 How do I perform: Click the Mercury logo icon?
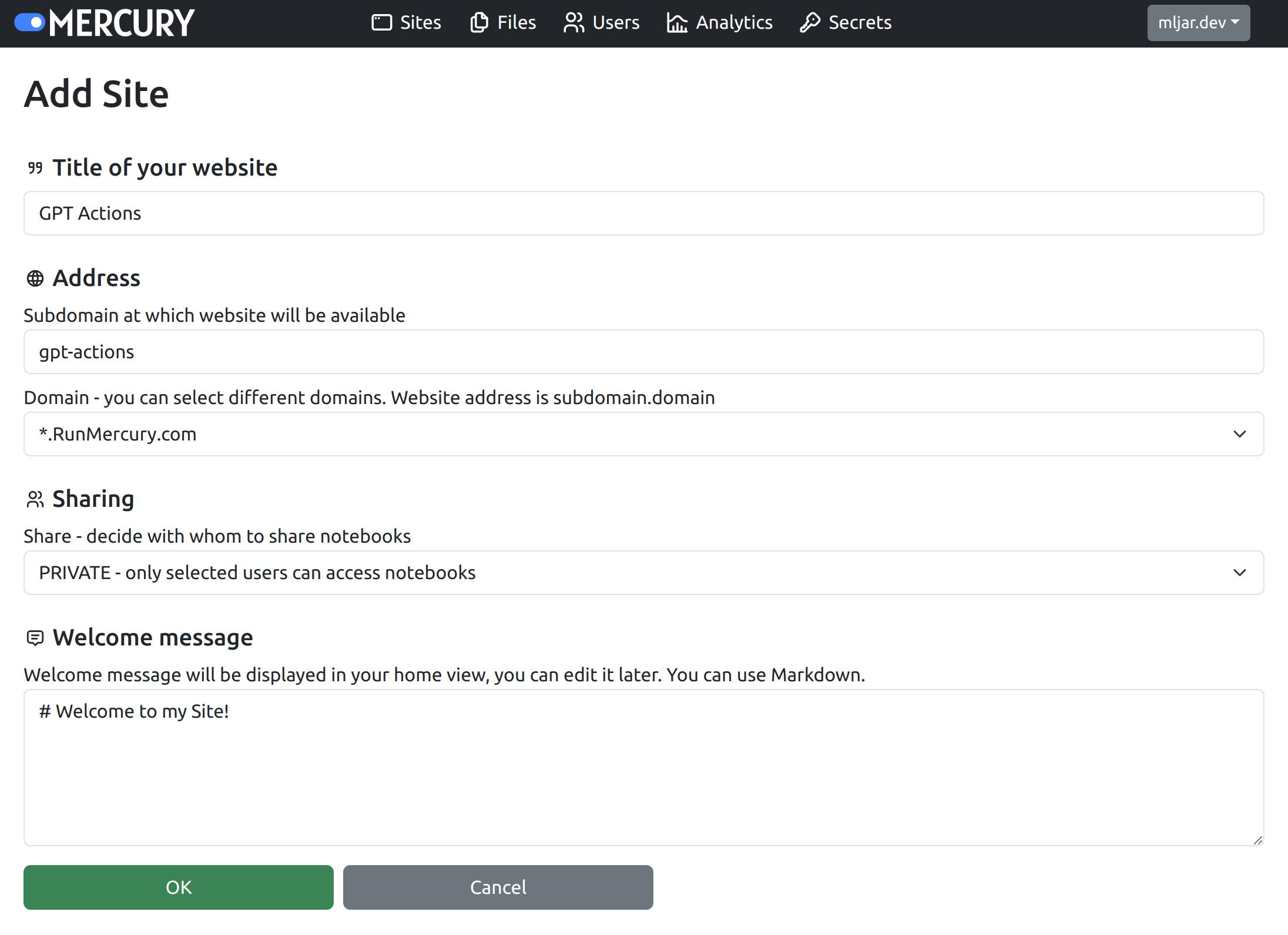(x=29, y=22)
